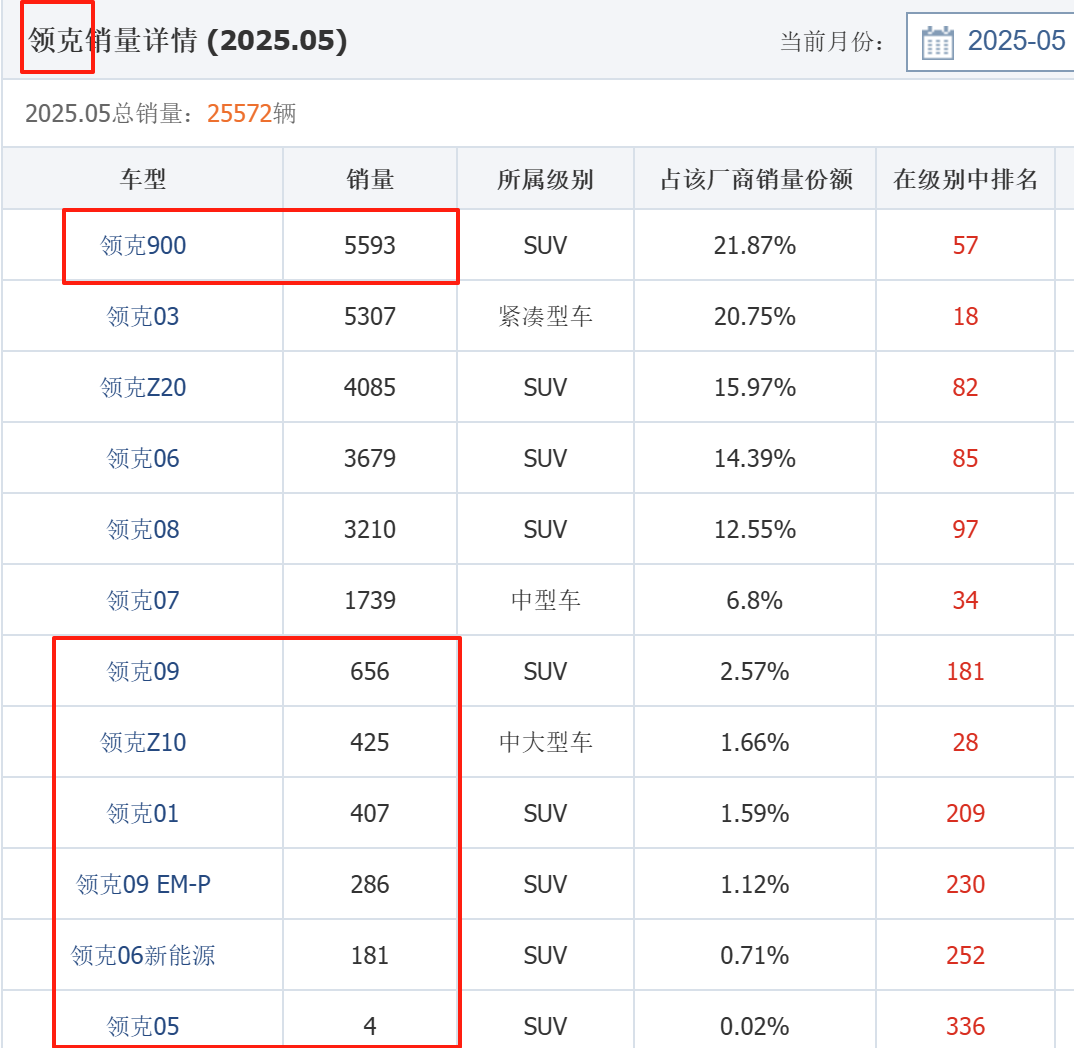Image resolution: width=1074 pixels, height=1048 pixels.
Task: Click the 在级别中排名 column header
Action: (x=965, y=179)
